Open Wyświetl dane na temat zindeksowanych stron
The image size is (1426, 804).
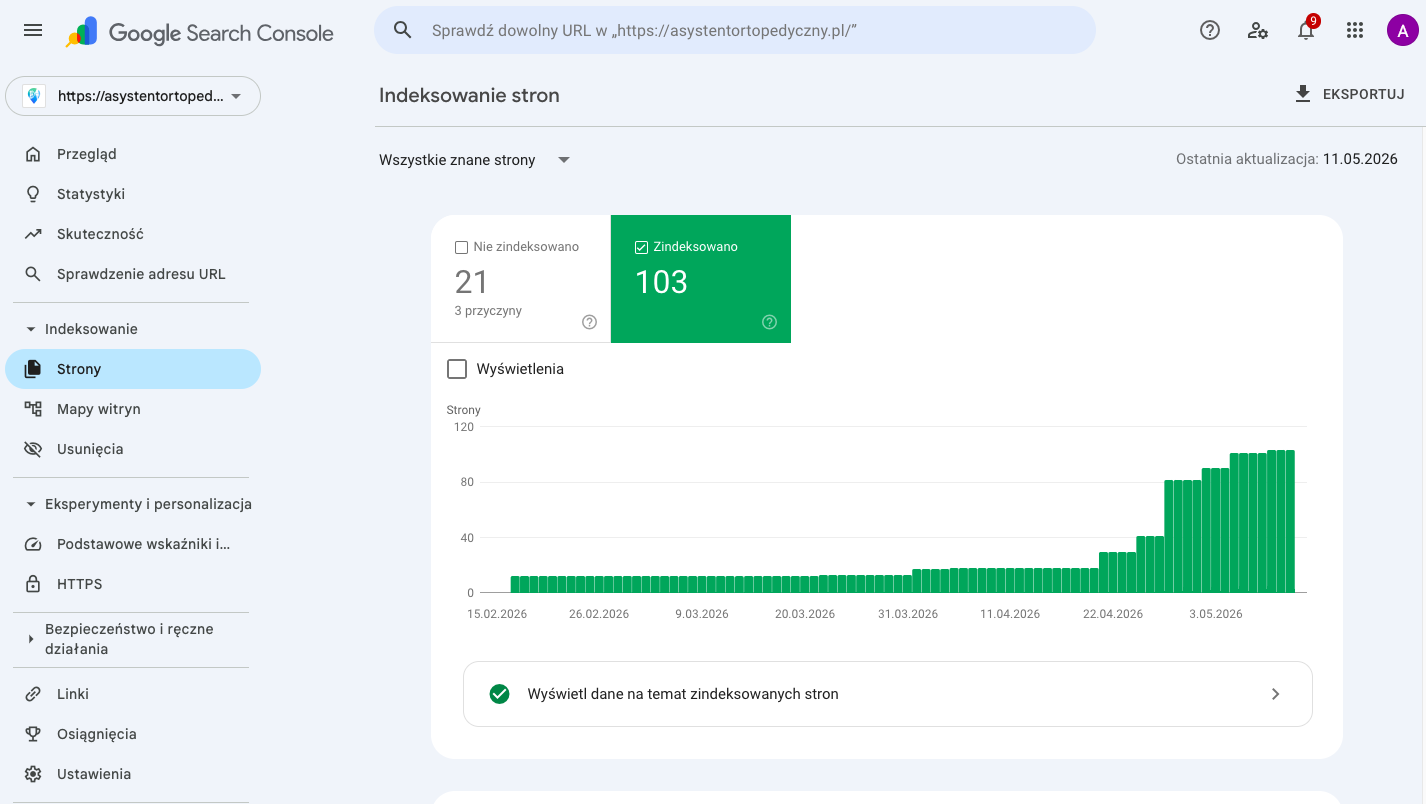click(x=888, y=694)
